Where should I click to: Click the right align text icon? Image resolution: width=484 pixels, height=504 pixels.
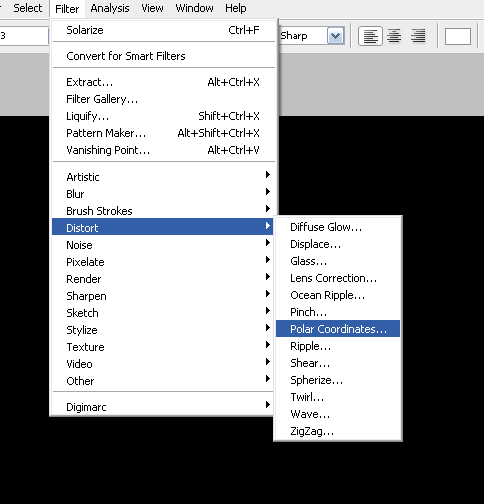[x=418, y=36]
